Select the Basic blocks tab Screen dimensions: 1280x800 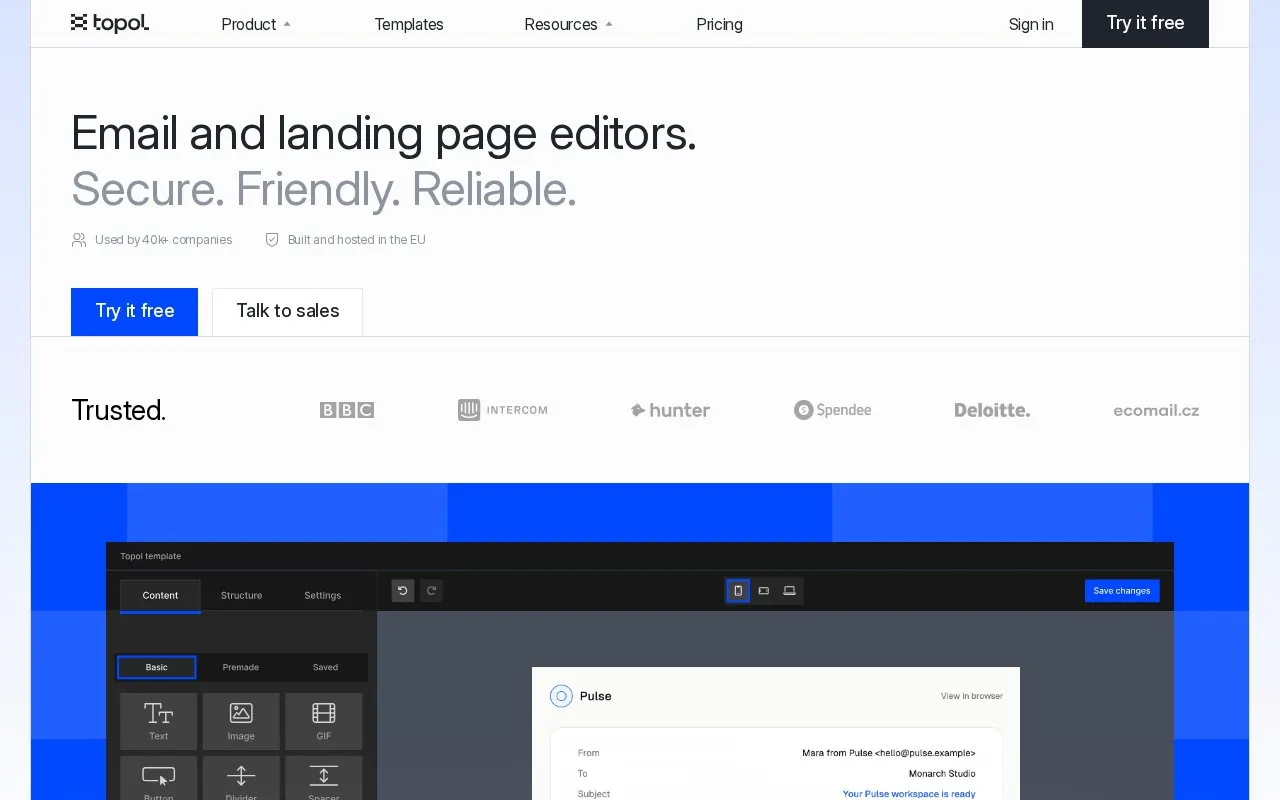click(x=157, y=667)
